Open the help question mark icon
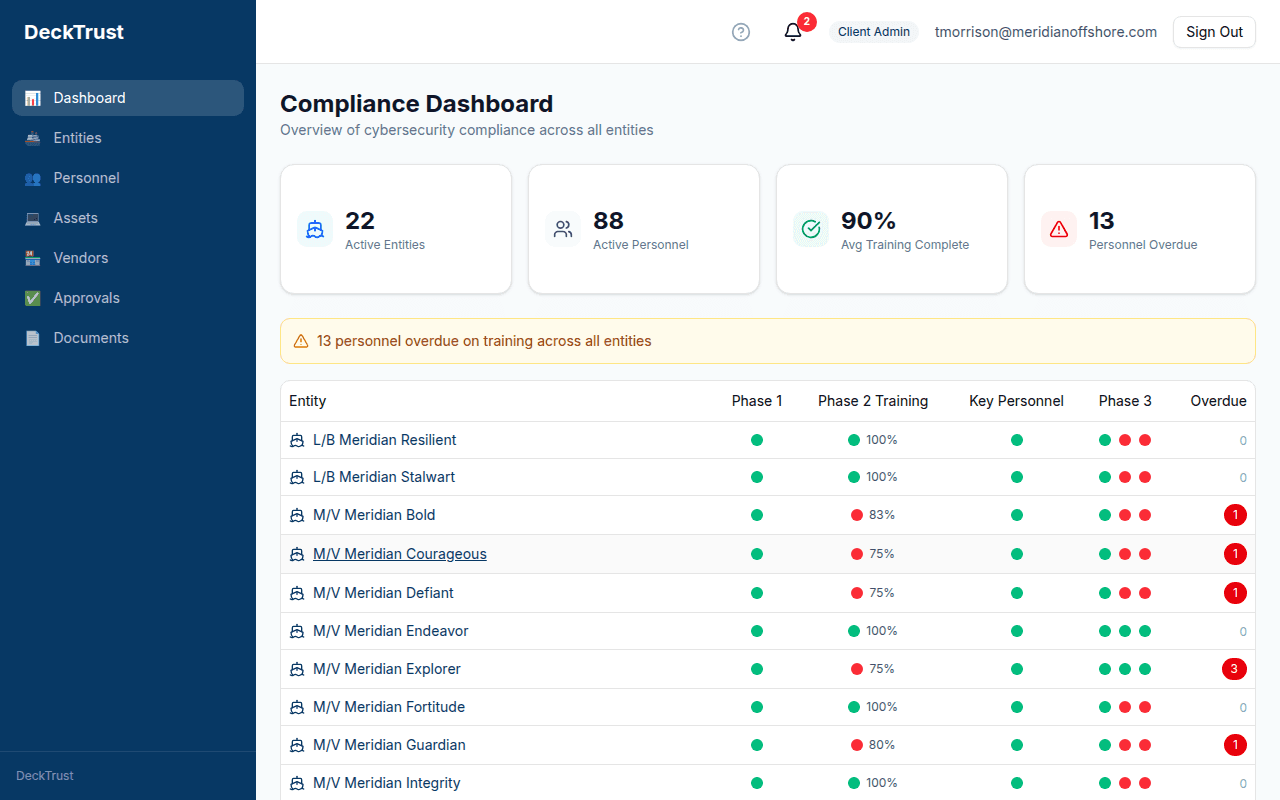The height and width of the screenshot is (800, 1280). tap(741, 32)
